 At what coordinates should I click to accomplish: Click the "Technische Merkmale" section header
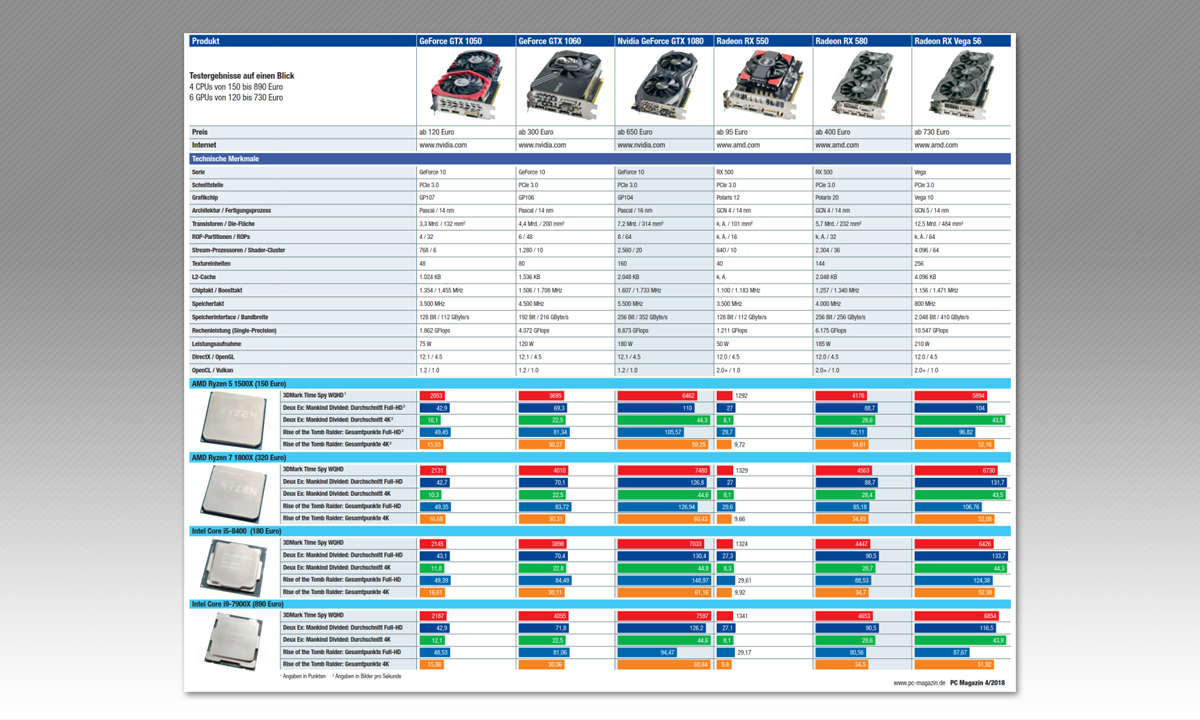(x=600, y=158)
